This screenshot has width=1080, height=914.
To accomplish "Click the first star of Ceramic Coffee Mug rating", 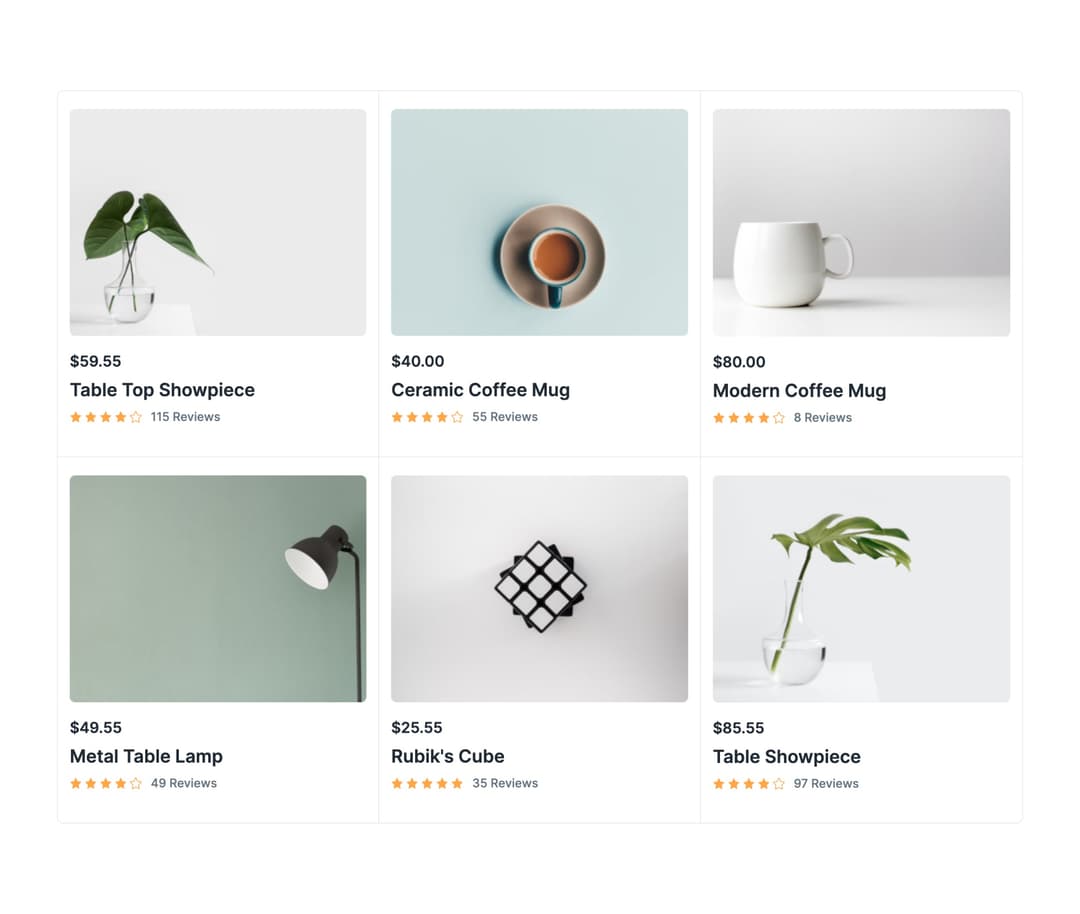I will click(x=397, y=417).
